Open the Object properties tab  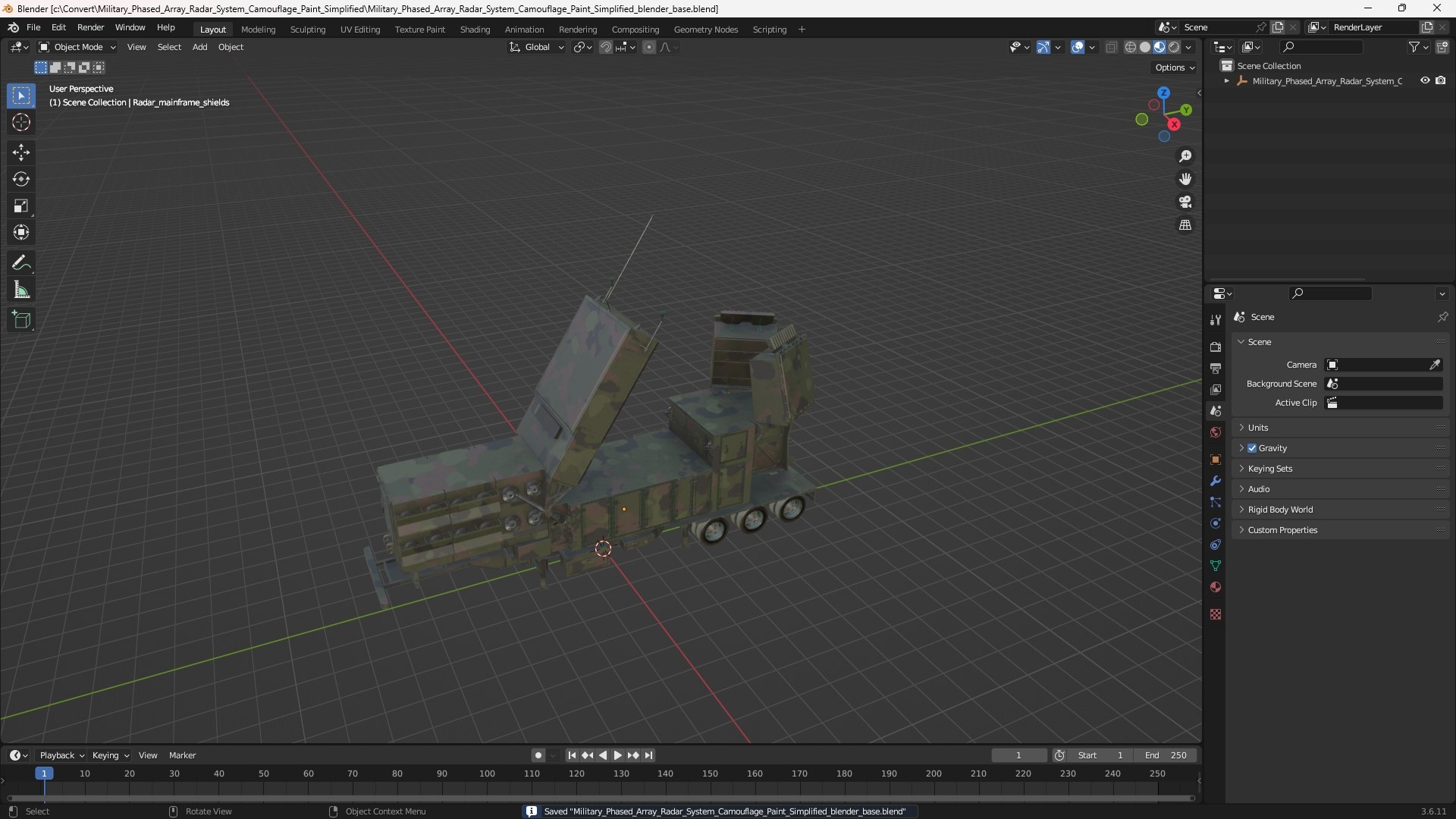[x=1216, y=460]
